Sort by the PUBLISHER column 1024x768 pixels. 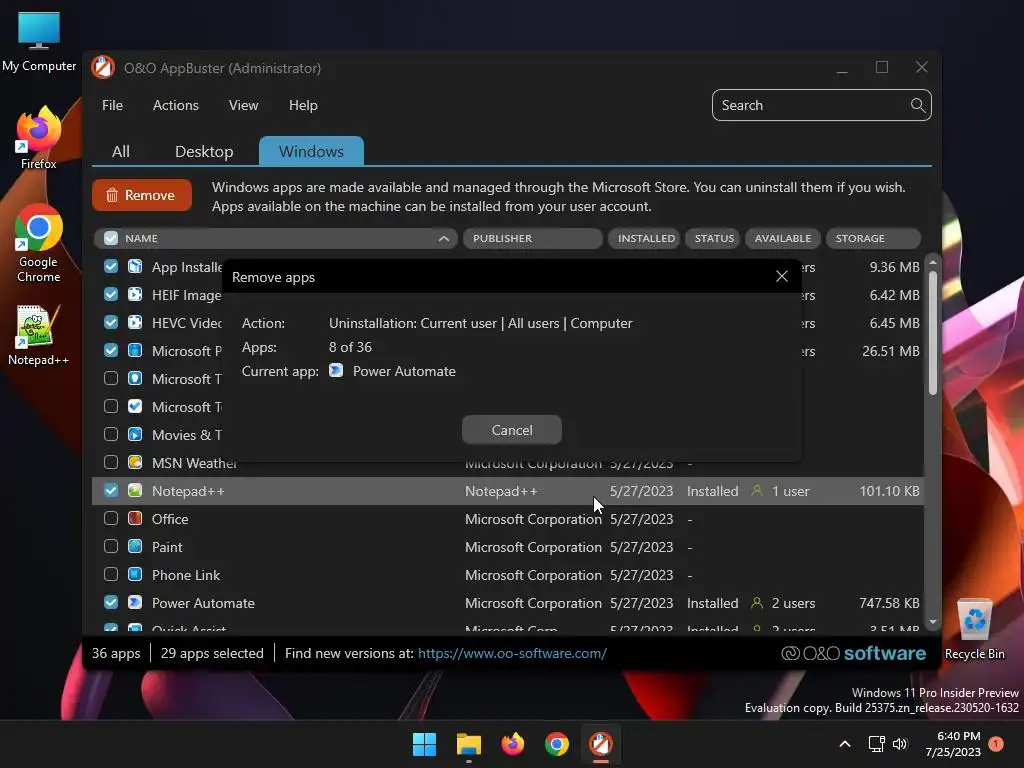pos(532,238)
